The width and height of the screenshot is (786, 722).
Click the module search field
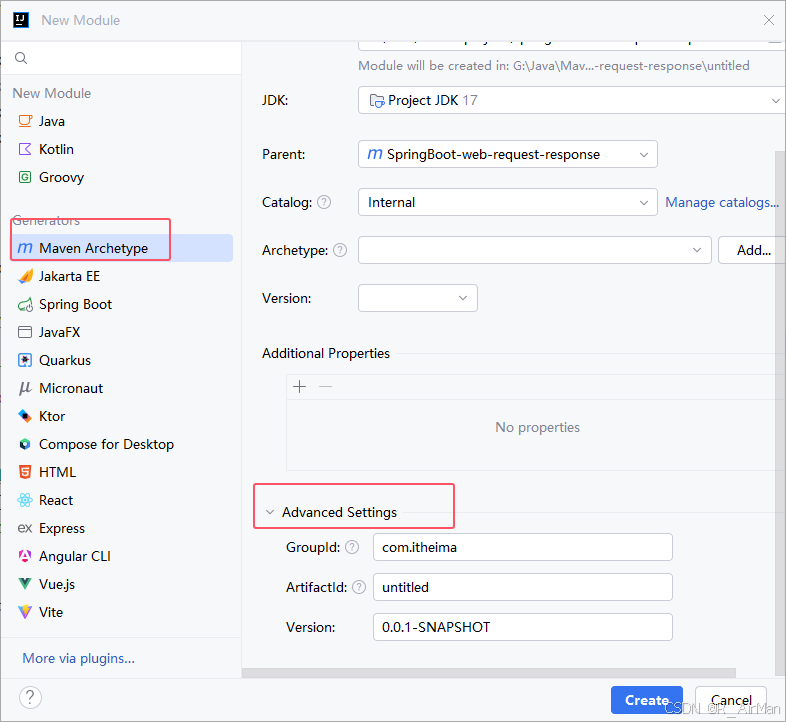[x=121, y=58]
